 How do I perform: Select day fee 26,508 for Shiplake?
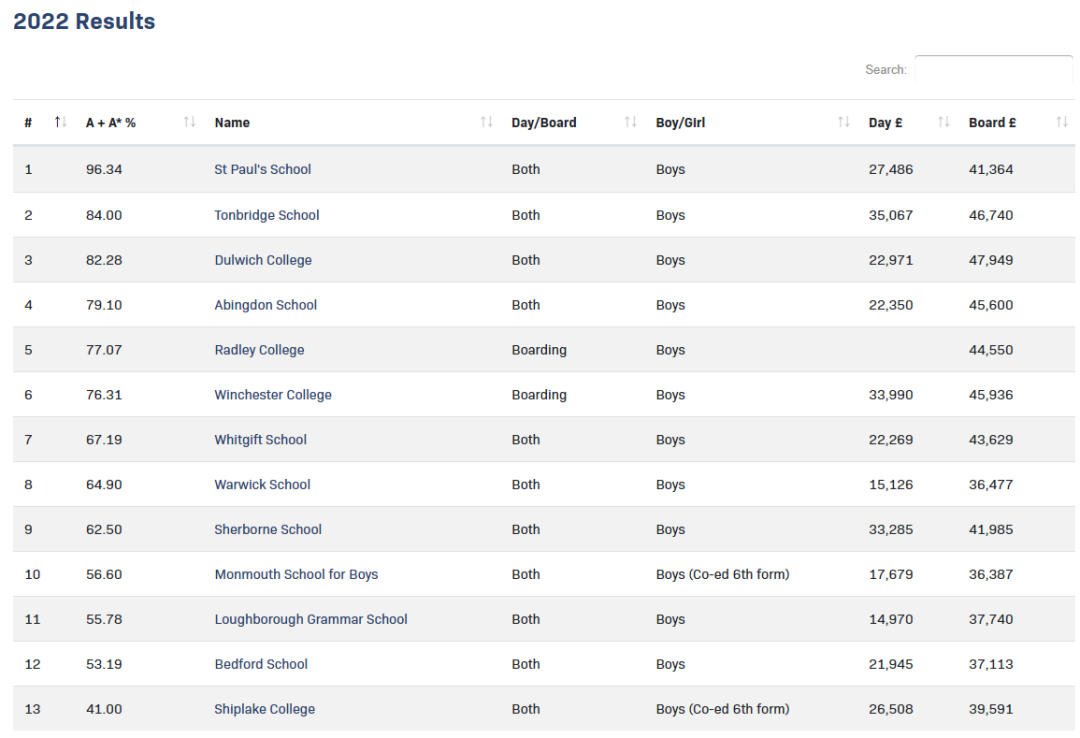pyautogui.click(x=891, y=709)
